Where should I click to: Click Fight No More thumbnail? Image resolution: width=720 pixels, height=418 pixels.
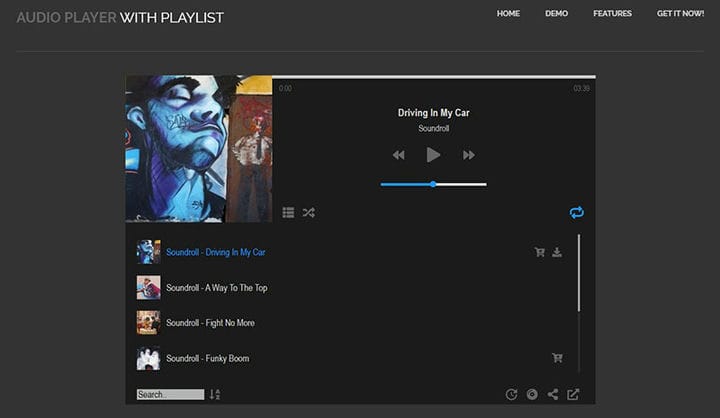148,322
